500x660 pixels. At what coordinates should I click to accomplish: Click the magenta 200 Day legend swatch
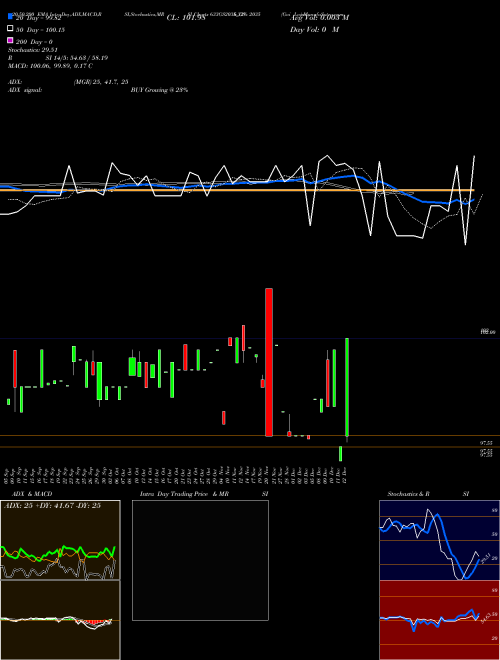pos(10,41)
